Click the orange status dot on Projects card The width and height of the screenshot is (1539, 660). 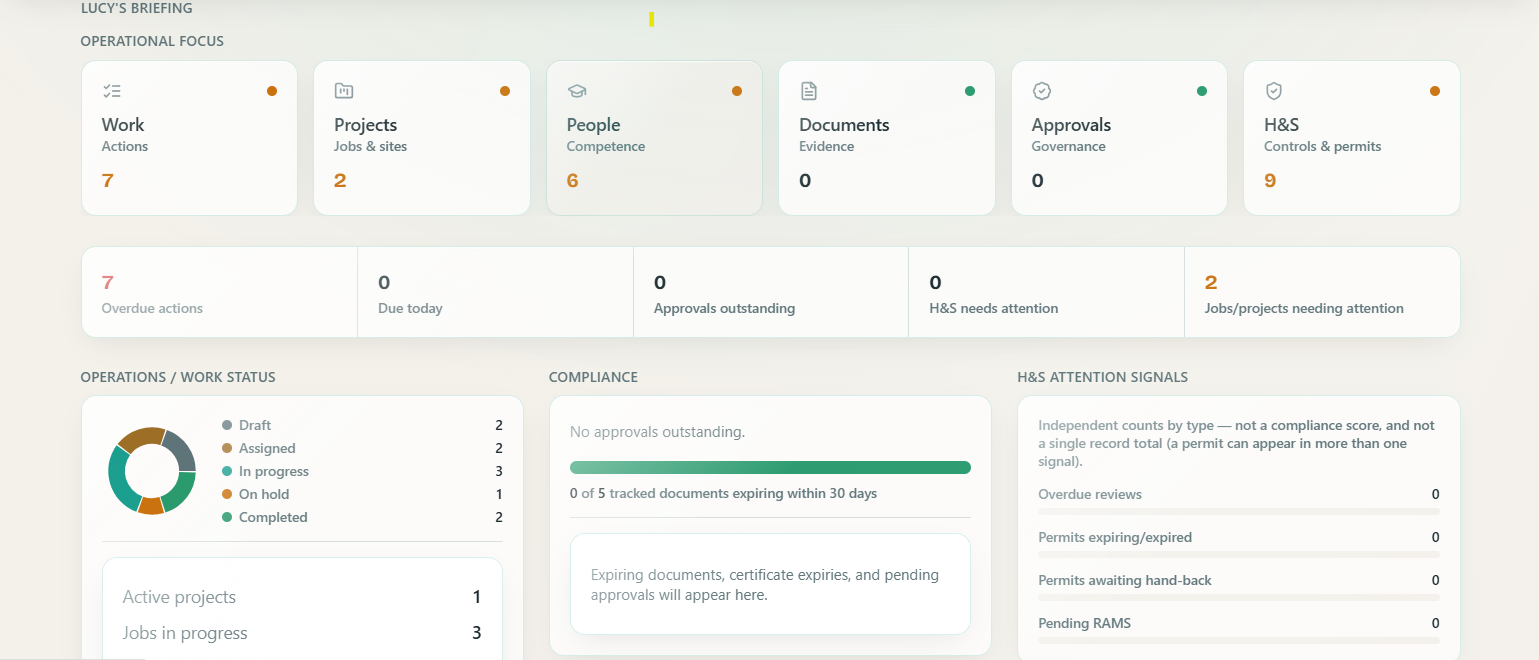click(505, 91)
